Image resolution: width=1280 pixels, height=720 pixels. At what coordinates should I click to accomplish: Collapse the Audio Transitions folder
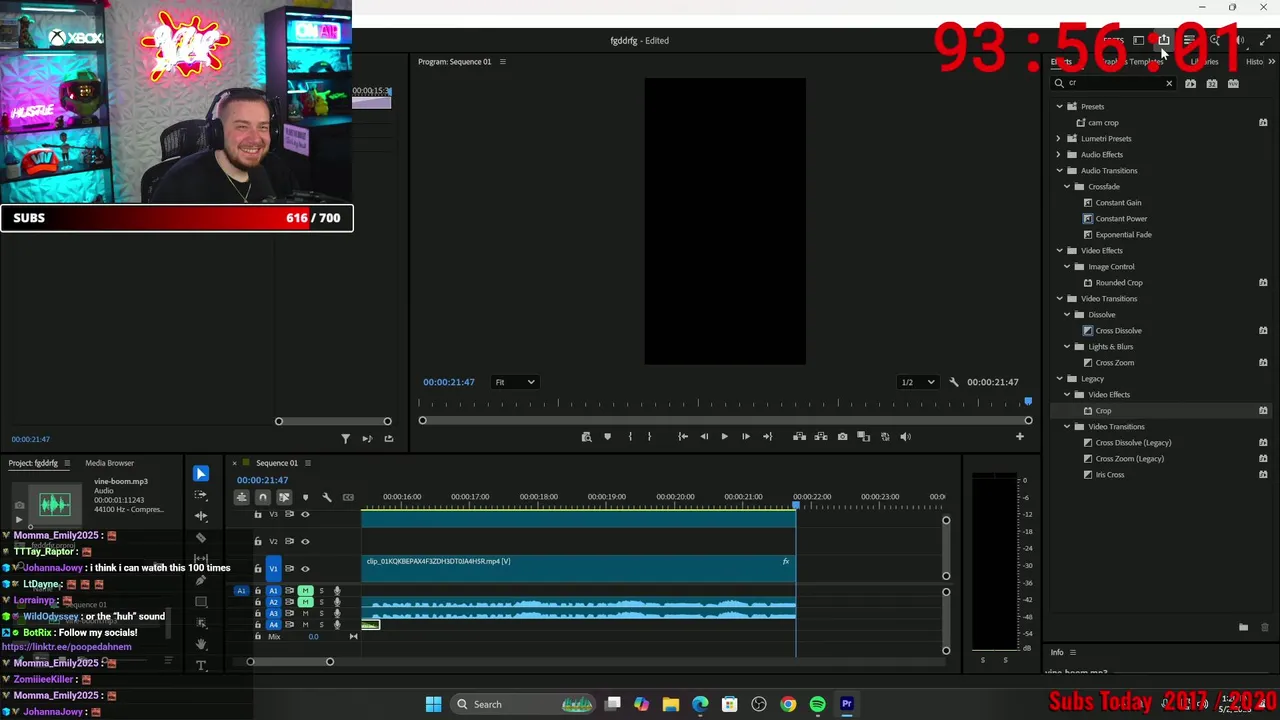pyautogui.click(x=1059, y=171)
